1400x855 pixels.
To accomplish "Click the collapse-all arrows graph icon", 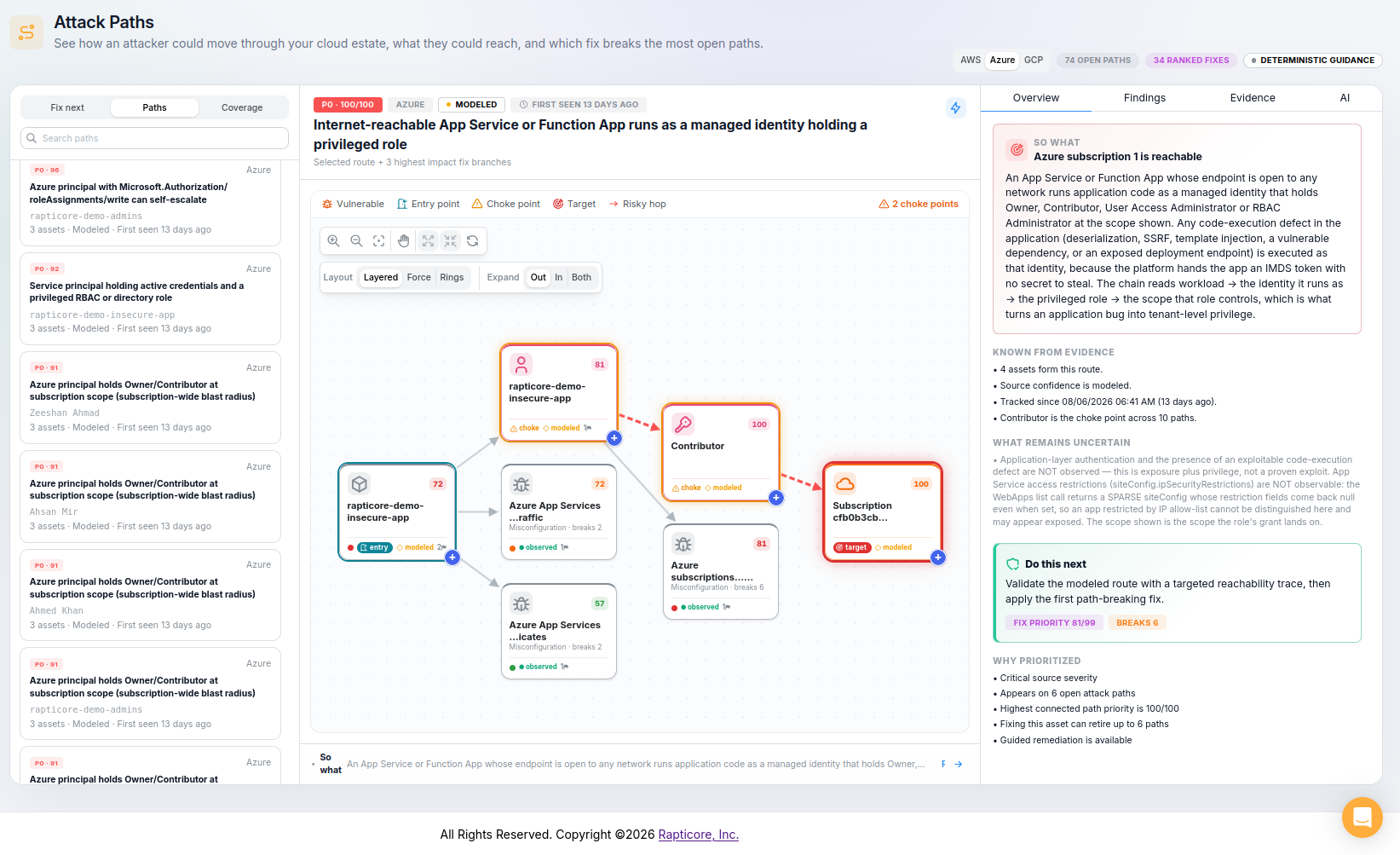I will [450, 241].
